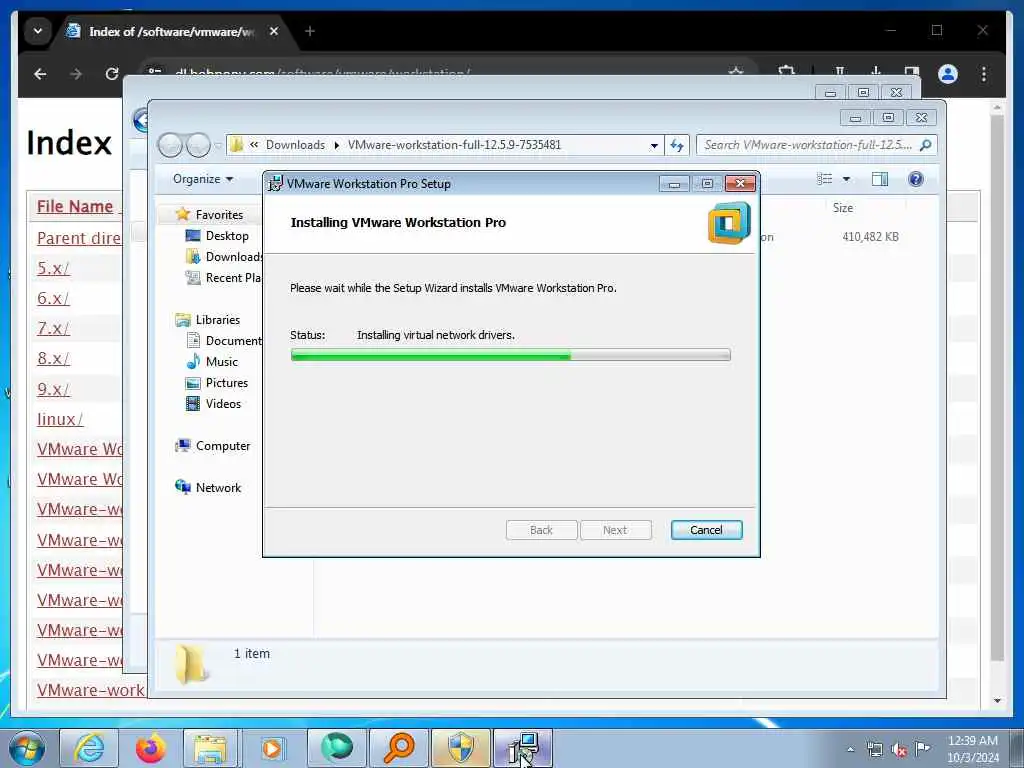Click the File Name column link

tap(75, 206)
